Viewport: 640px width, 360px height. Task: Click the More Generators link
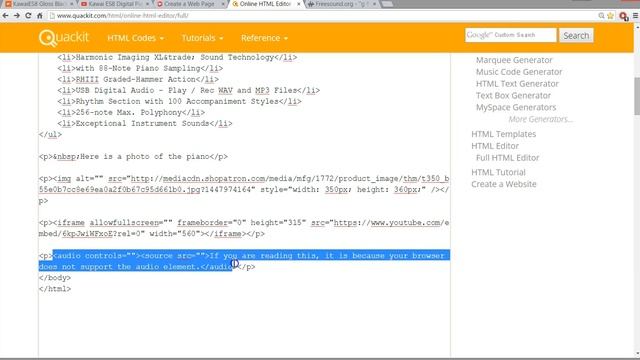(x=540, y=119)
